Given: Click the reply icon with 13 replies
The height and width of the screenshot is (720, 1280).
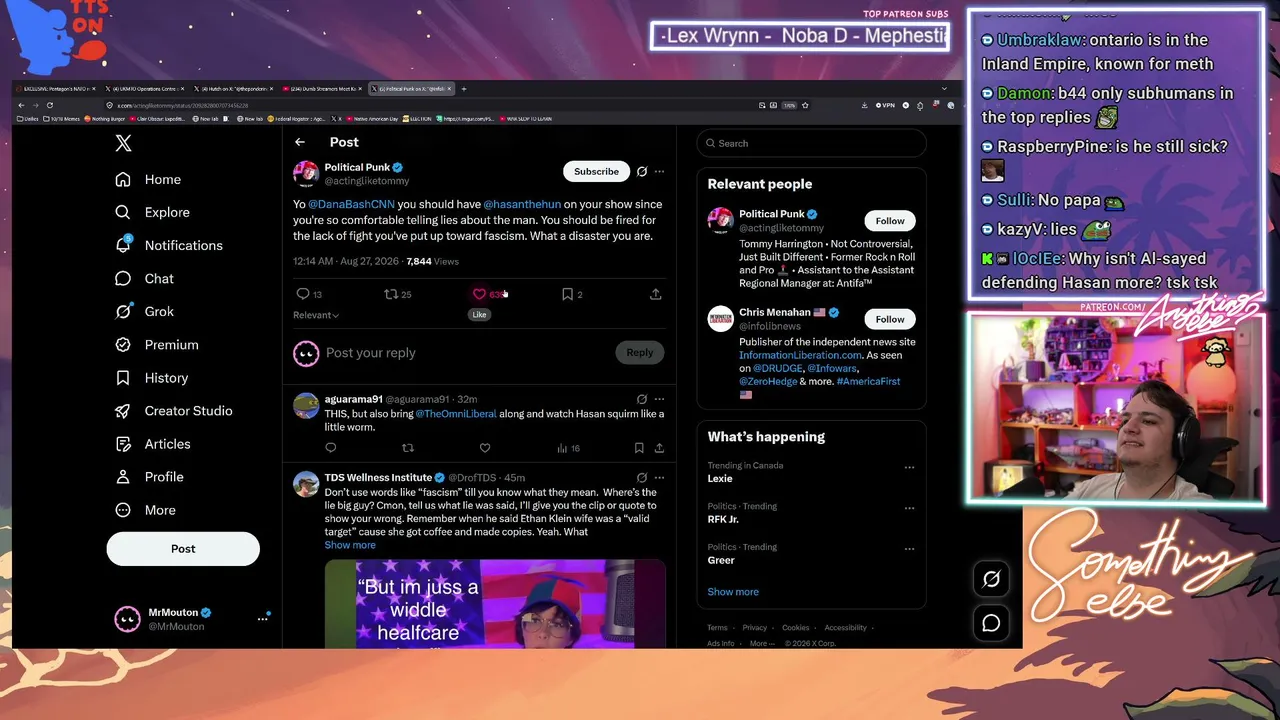Looking at the screenshot, I should tap(309, 294).
